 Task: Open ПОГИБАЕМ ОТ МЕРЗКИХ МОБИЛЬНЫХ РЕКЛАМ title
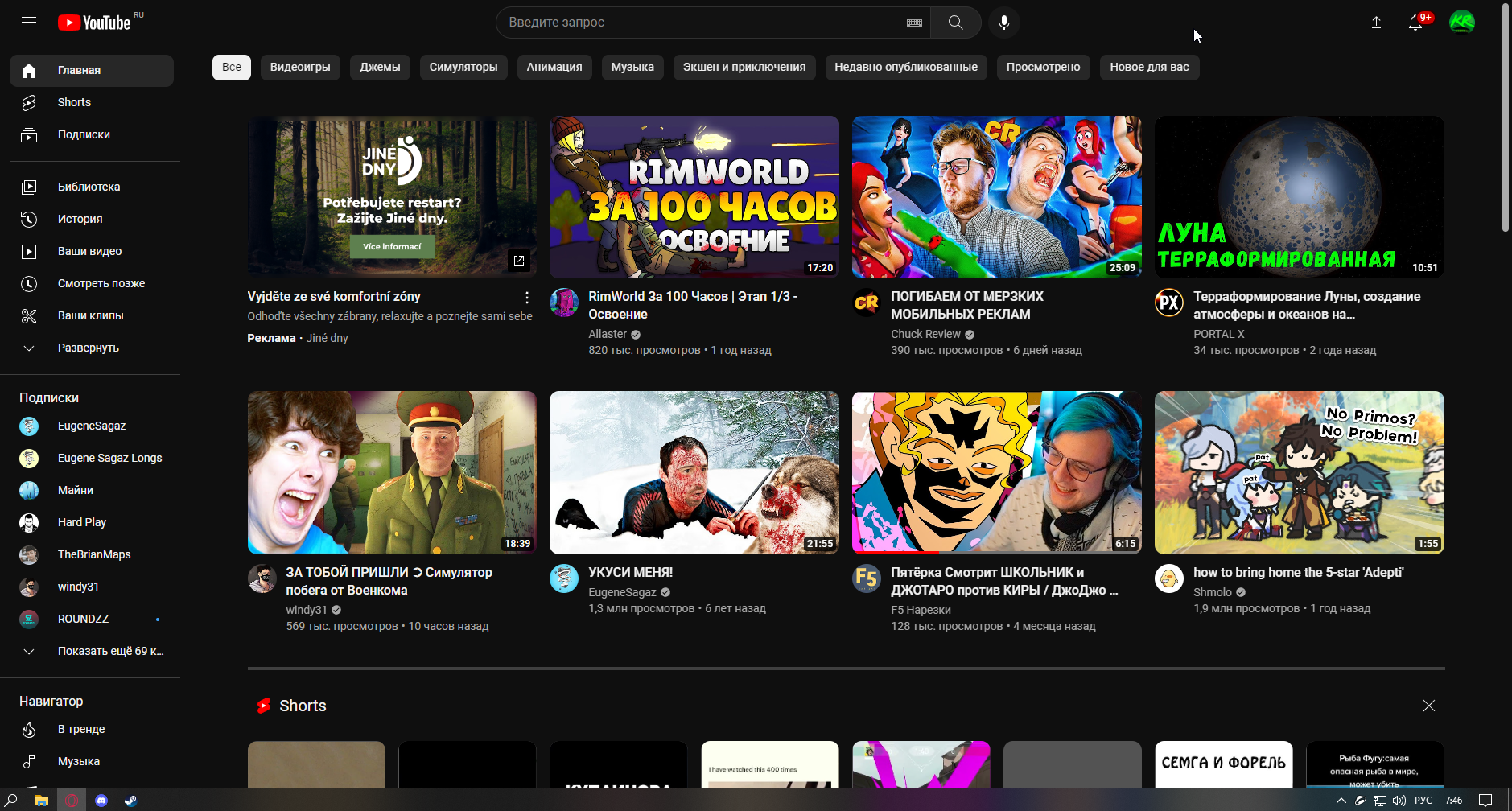[x=967, y=305]
